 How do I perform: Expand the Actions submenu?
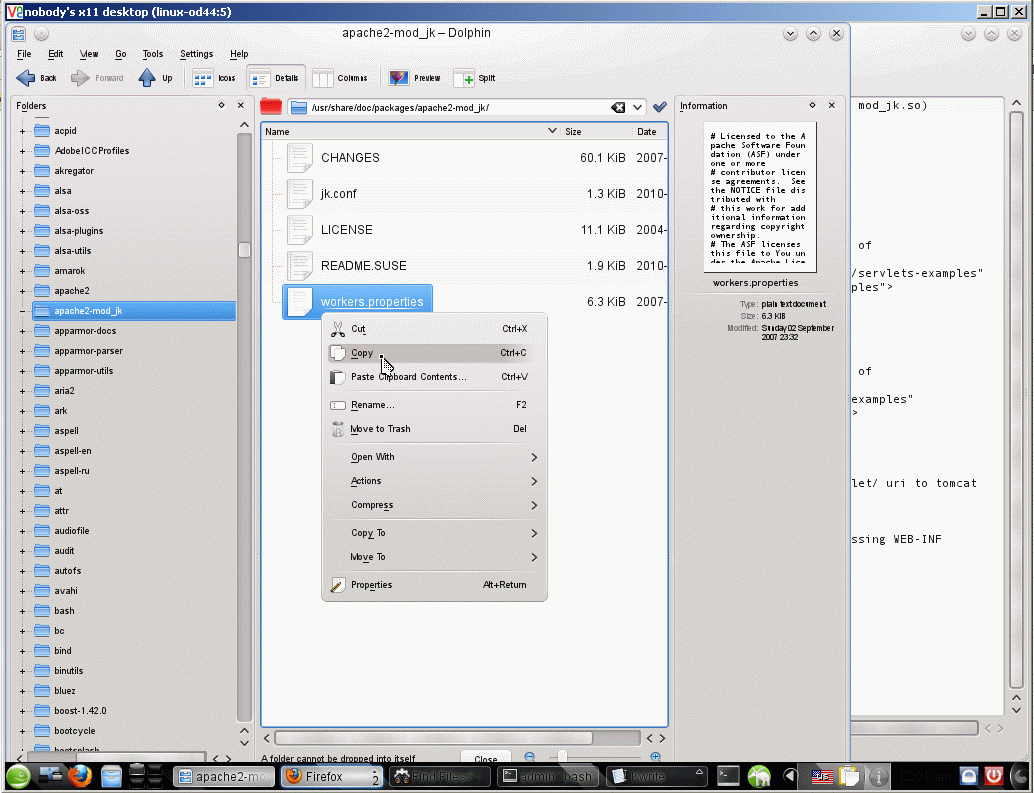433,481
